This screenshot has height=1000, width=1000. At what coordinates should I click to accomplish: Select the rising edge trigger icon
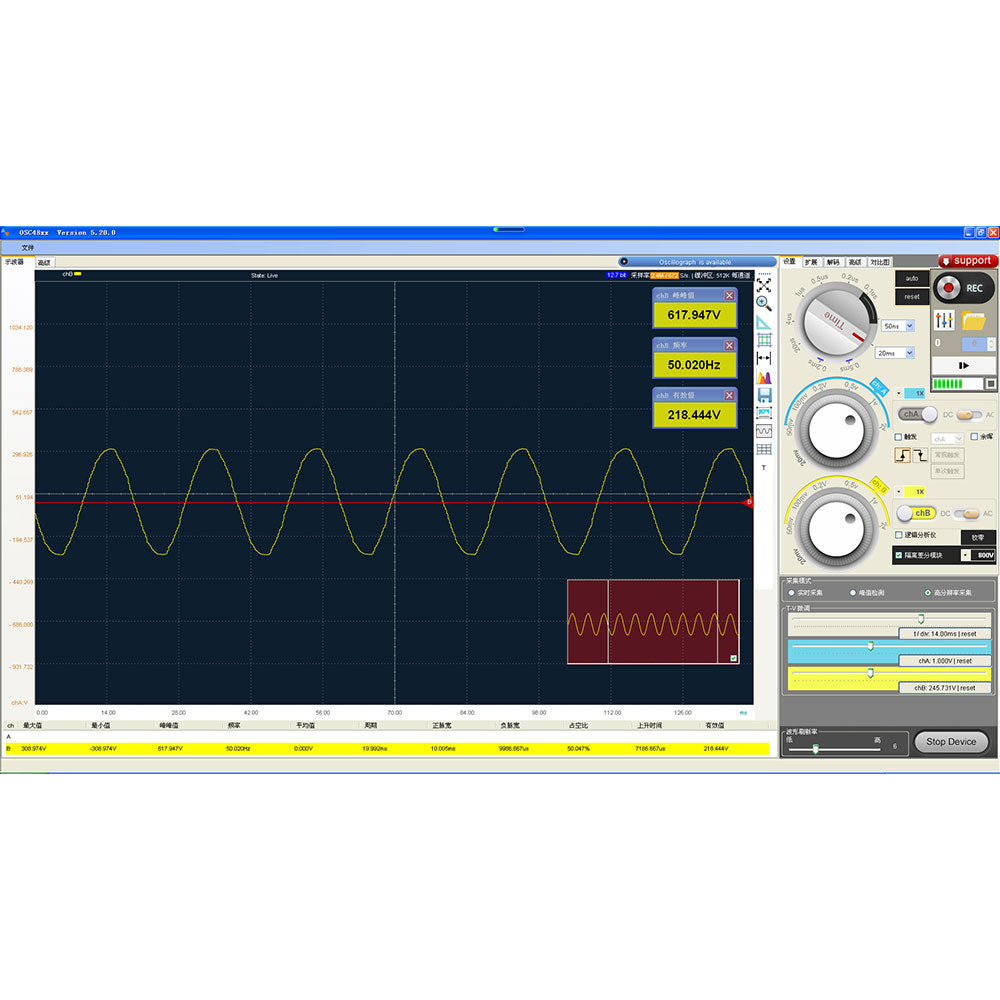[902, 455]
